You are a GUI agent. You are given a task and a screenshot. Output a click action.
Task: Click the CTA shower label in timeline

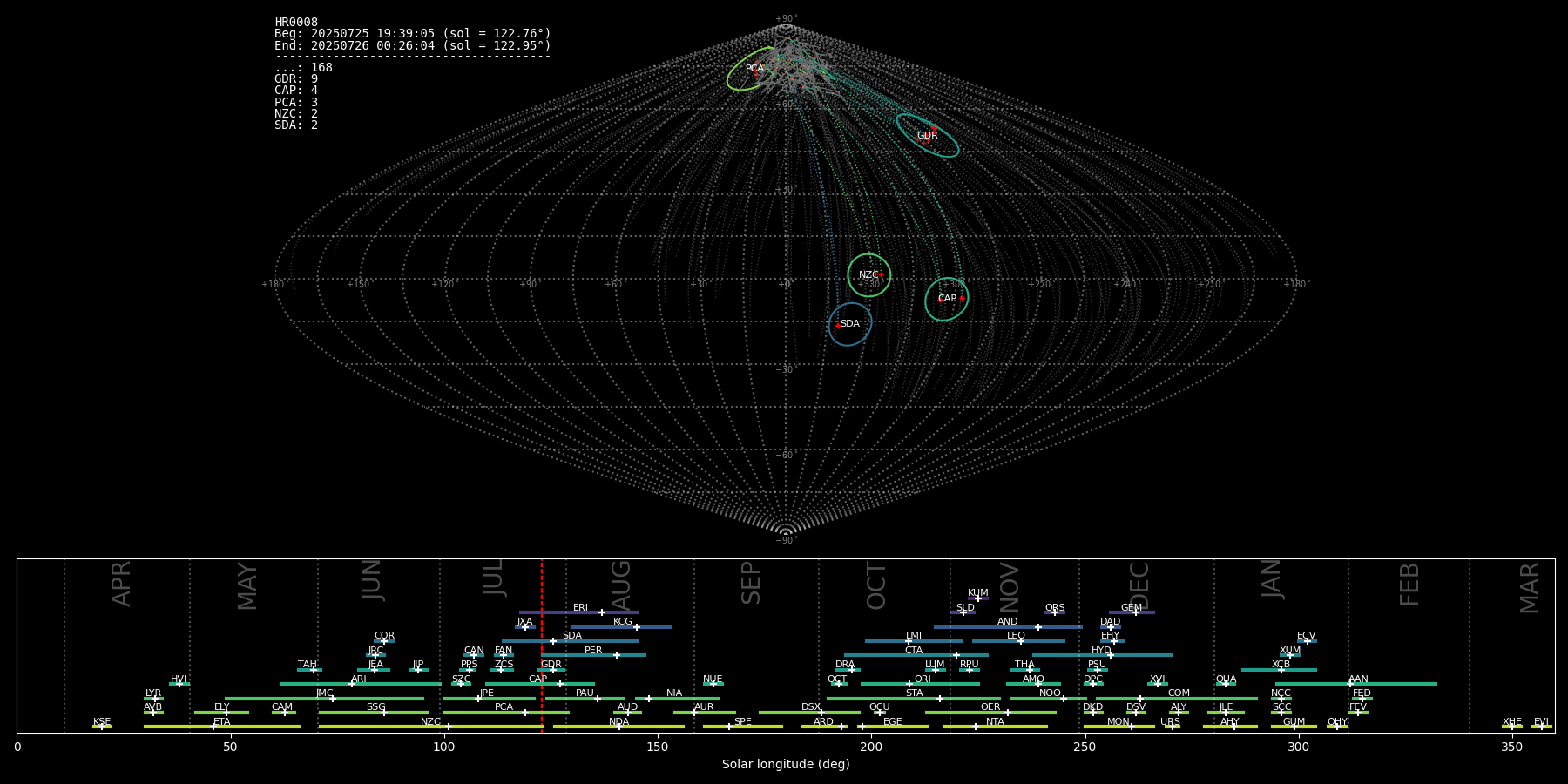[x=914, y=651]
